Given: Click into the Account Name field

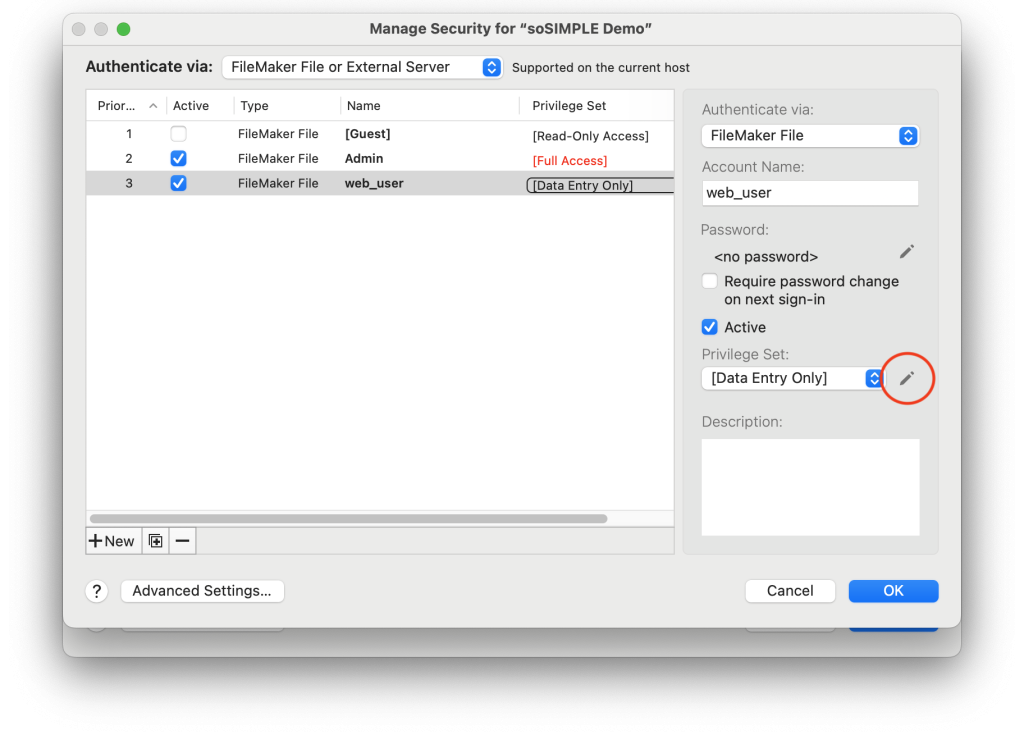Looking at the screenshot, I should point(809,193).
